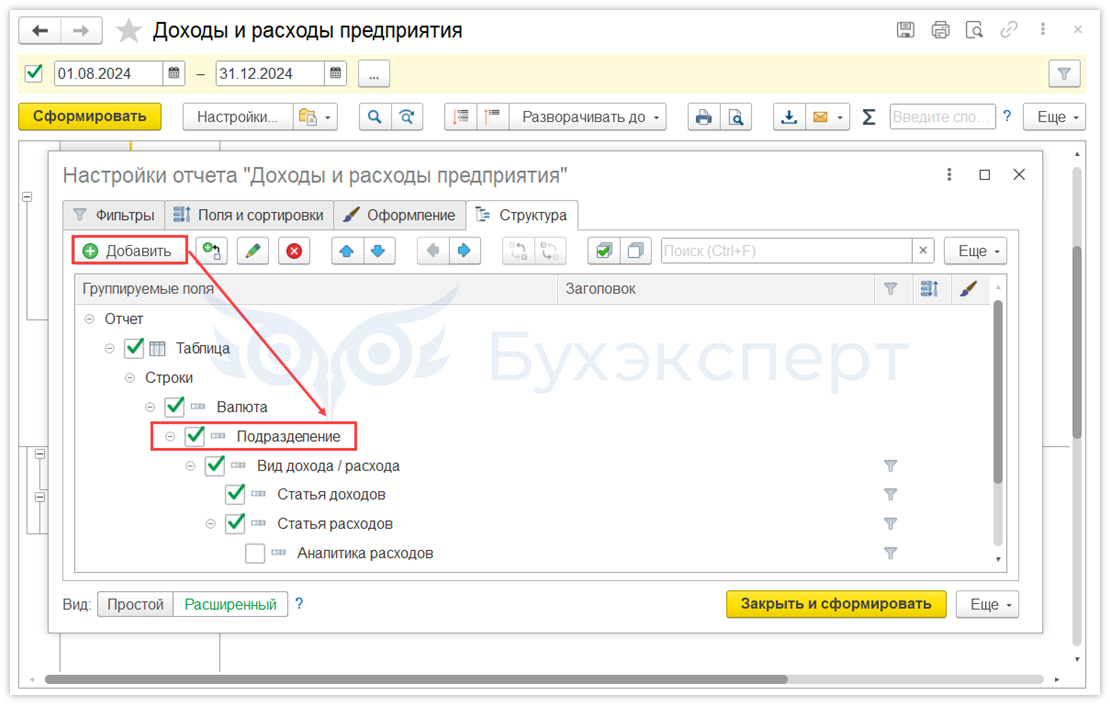Toggle the Таблица checkbox
The width and height of the screenshot is (1110, 705).
pos(134,348)
